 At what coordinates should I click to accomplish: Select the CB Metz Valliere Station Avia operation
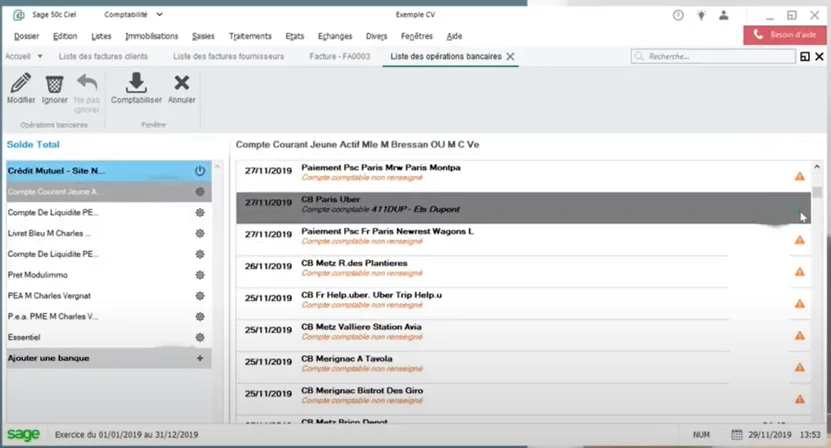[x=523, y=335]
